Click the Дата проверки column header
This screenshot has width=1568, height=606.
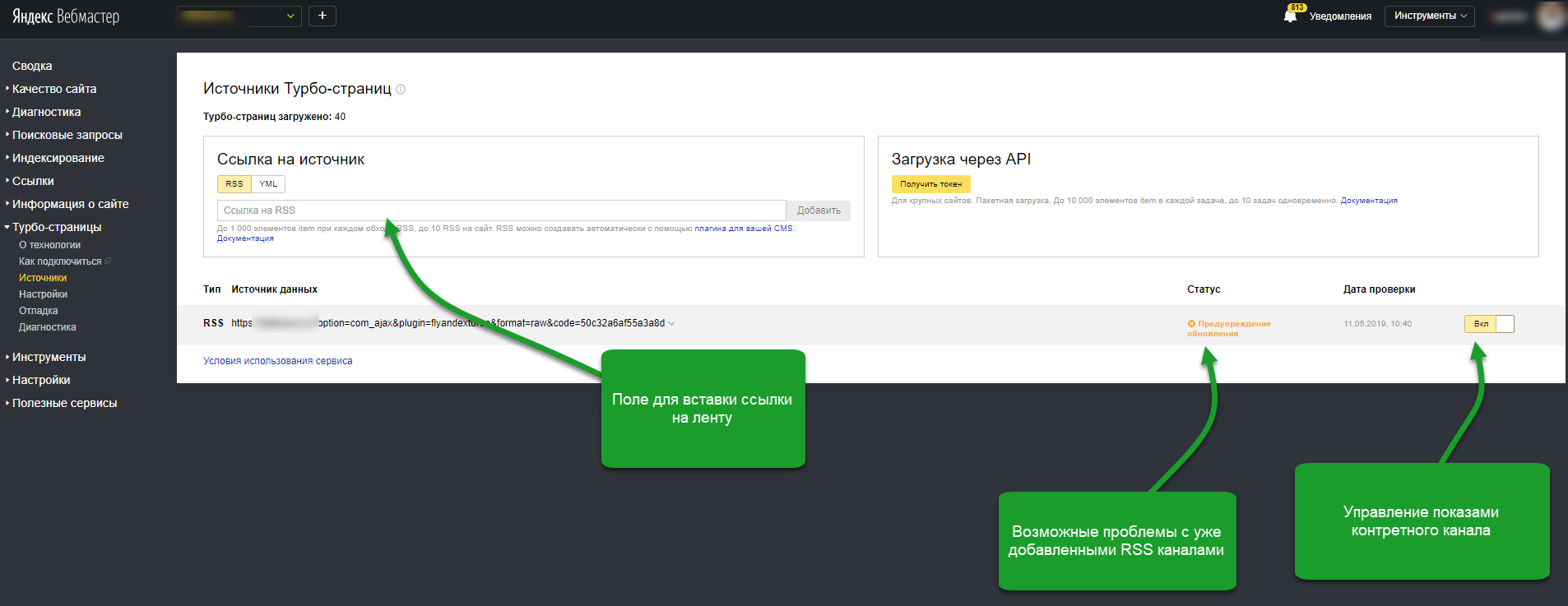coord(1380,289)
